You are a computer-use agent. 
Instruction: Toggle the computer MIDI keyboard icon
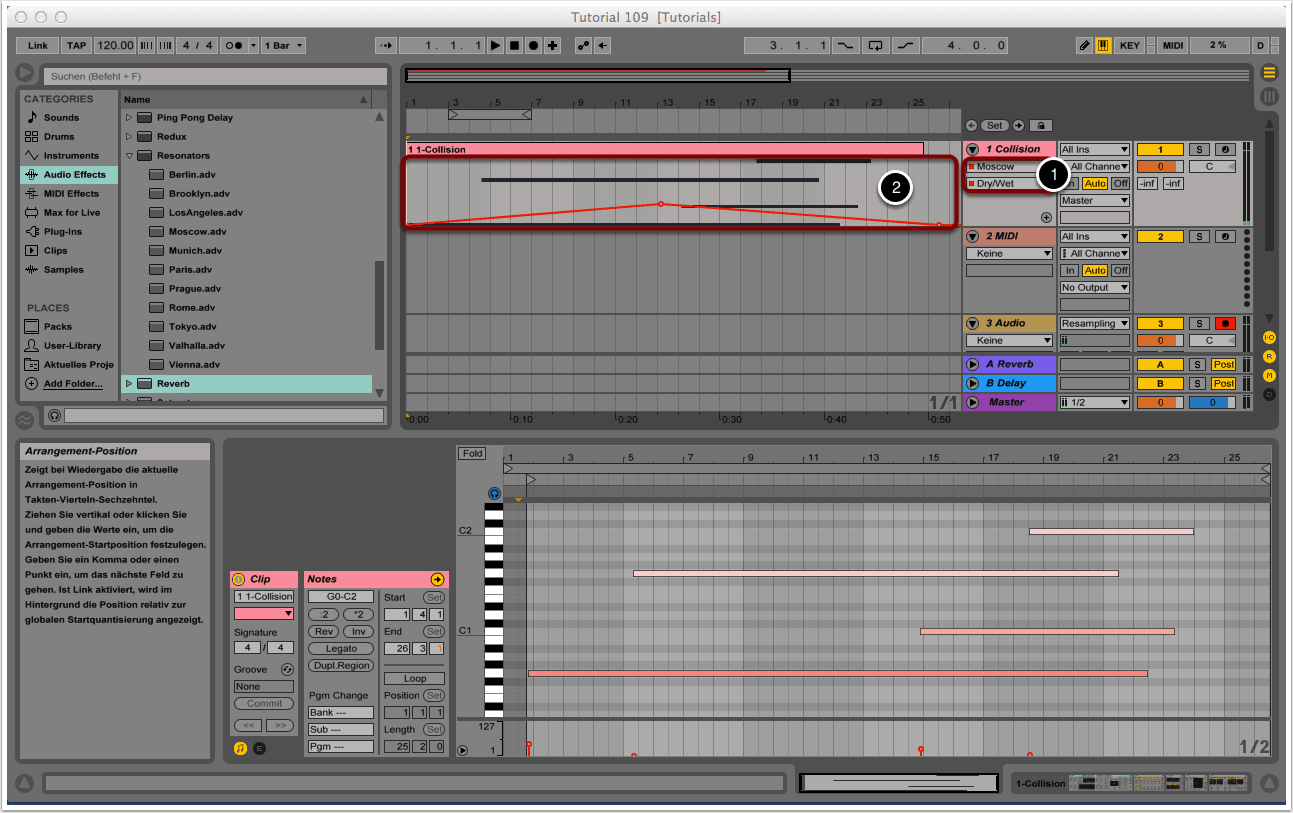tap(1103, 46)
